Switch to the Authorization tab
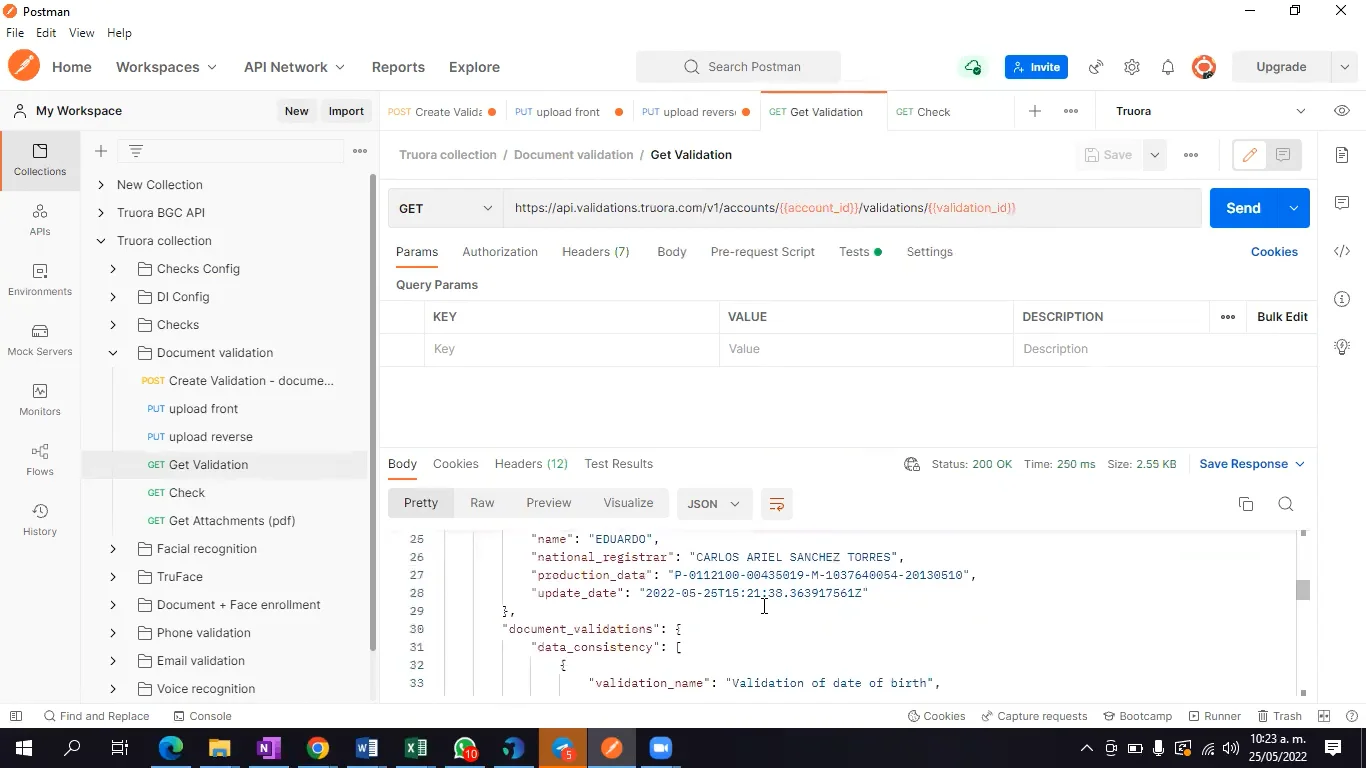Viewport: 1366px width, 768px height. 500,252
